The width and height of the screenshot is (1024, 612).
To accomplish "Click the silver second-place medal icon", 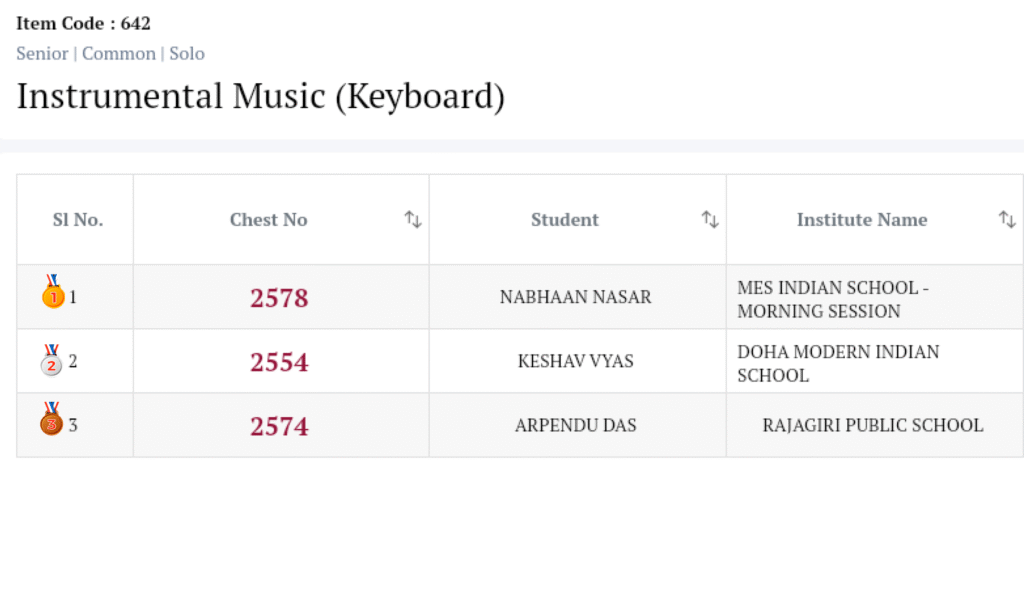I will tap(52, 360).
